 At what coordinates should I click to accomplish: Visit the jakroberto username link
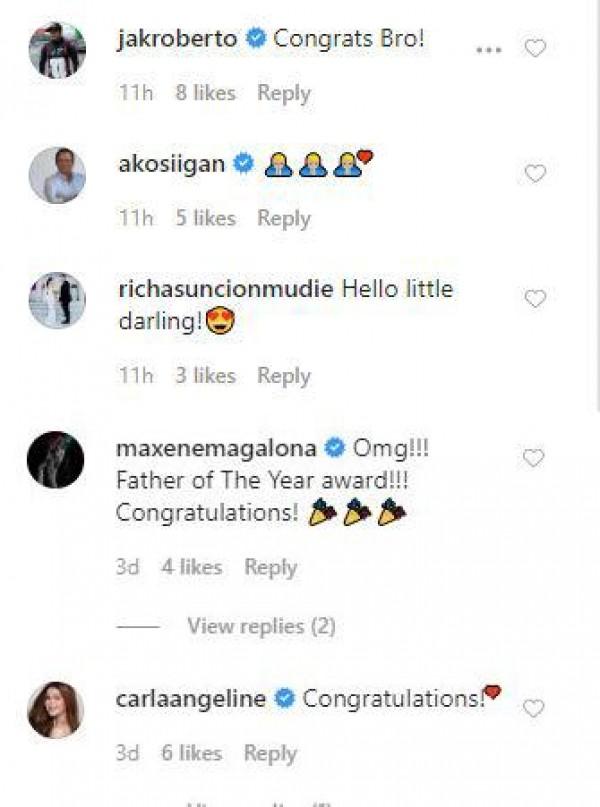[x=176, y=40]
